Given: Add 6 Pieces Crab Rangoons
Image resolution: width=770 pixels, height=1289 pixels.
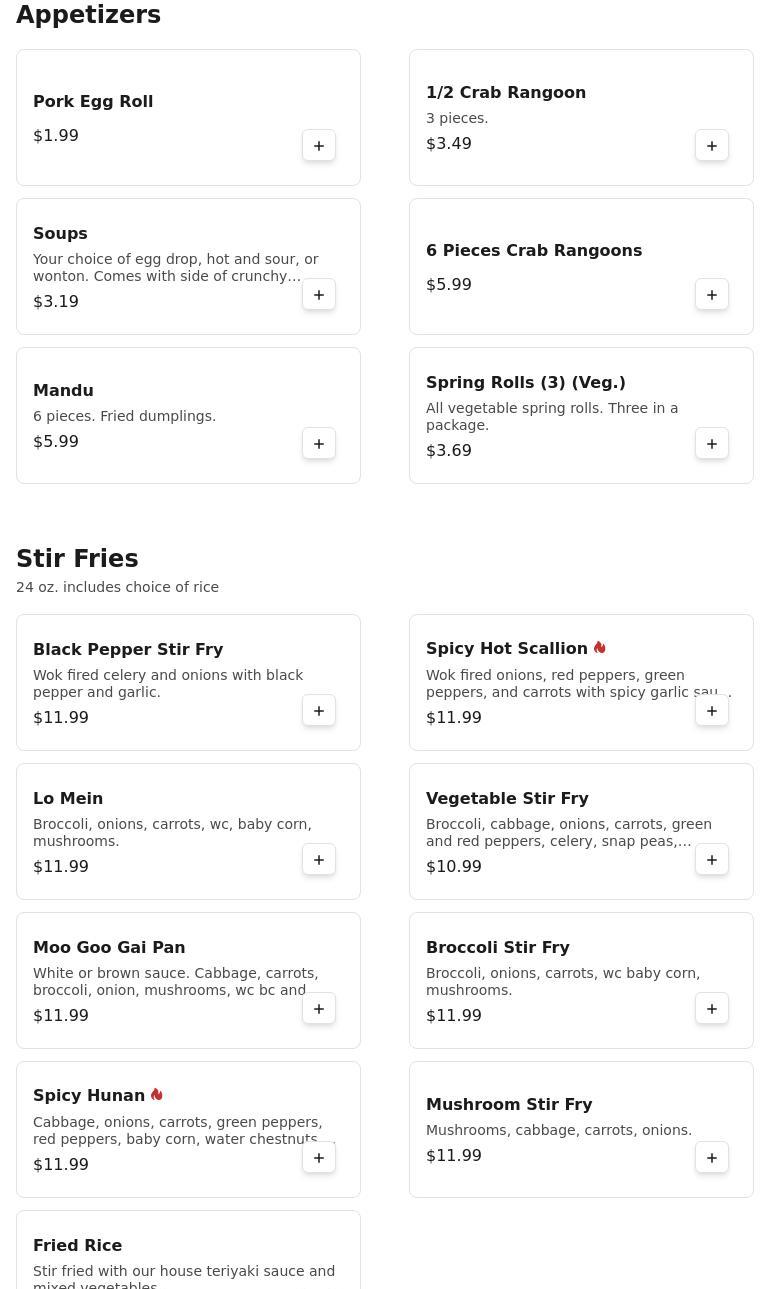Looking at the screenshot, I should click(x=712, y=295).
